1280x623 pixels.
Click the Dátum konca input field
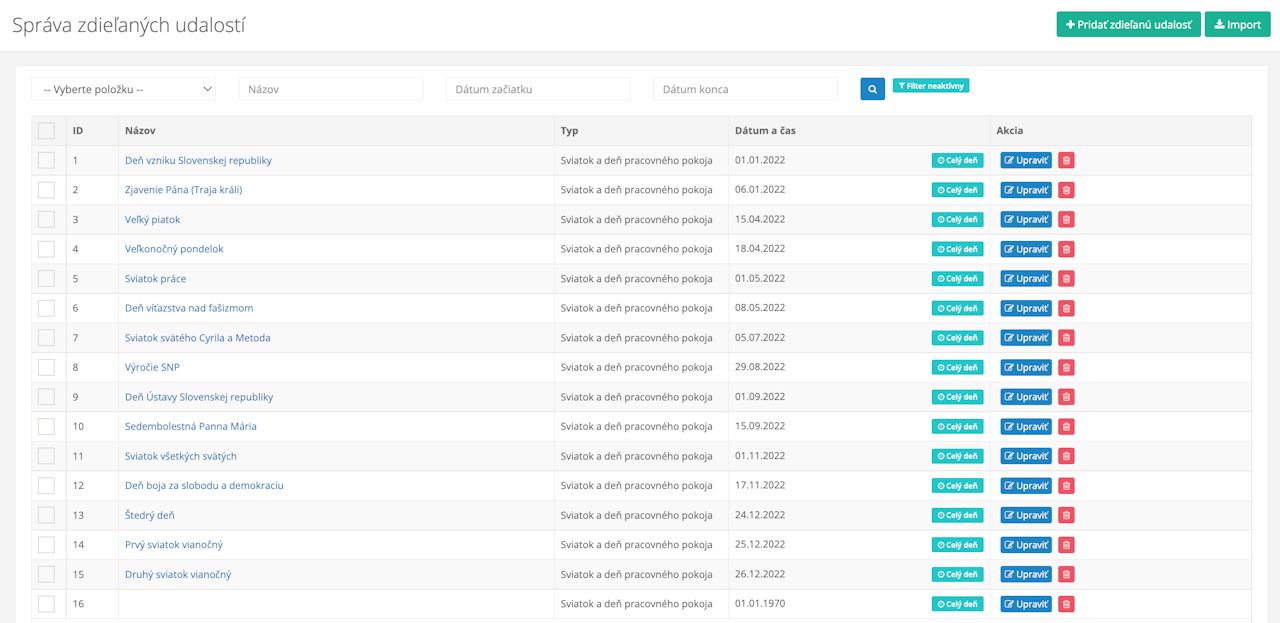pyautogui.click(x=745, y=89)
